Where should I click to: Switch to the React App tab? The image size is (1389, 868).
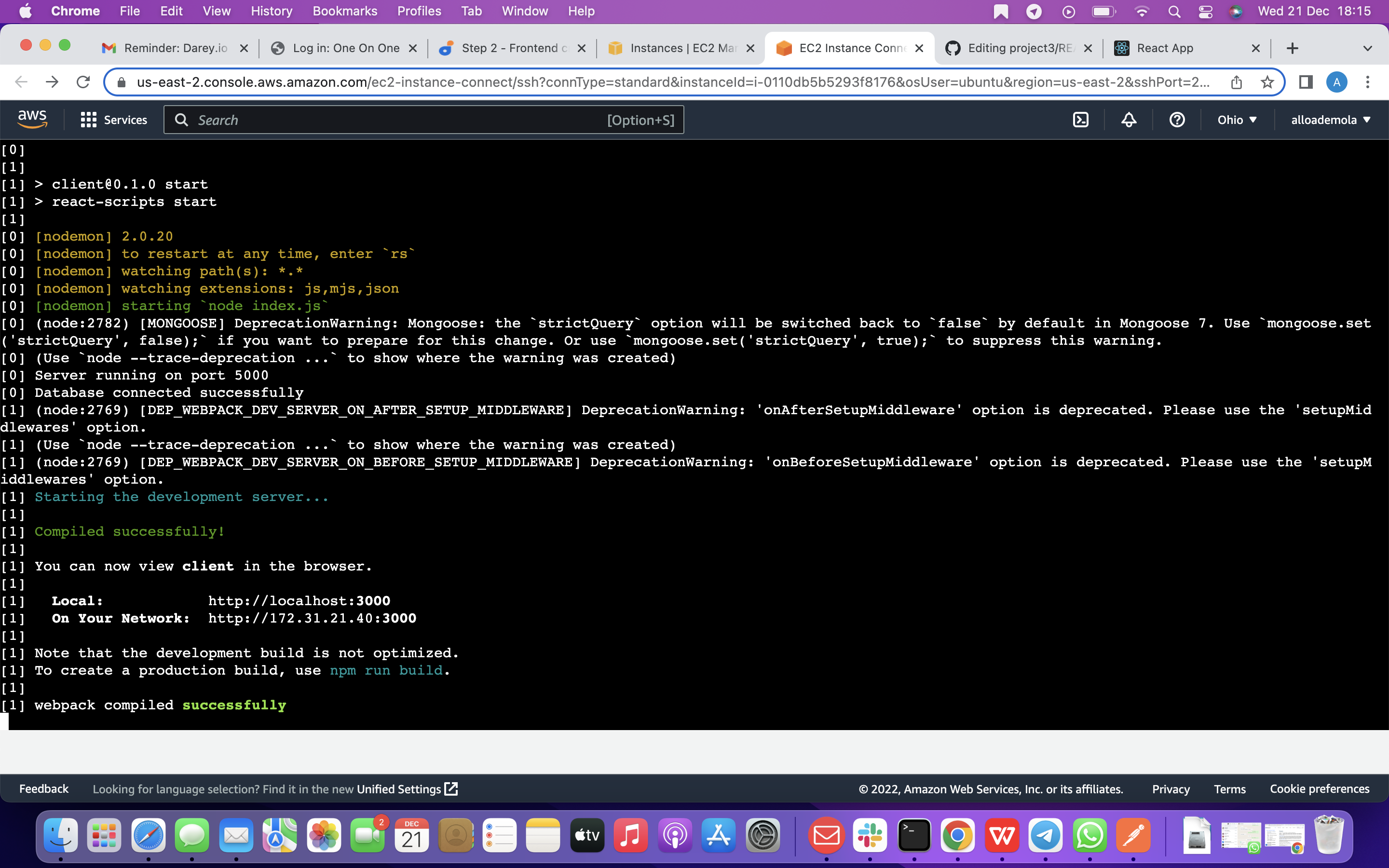(x=1166, y=48)
